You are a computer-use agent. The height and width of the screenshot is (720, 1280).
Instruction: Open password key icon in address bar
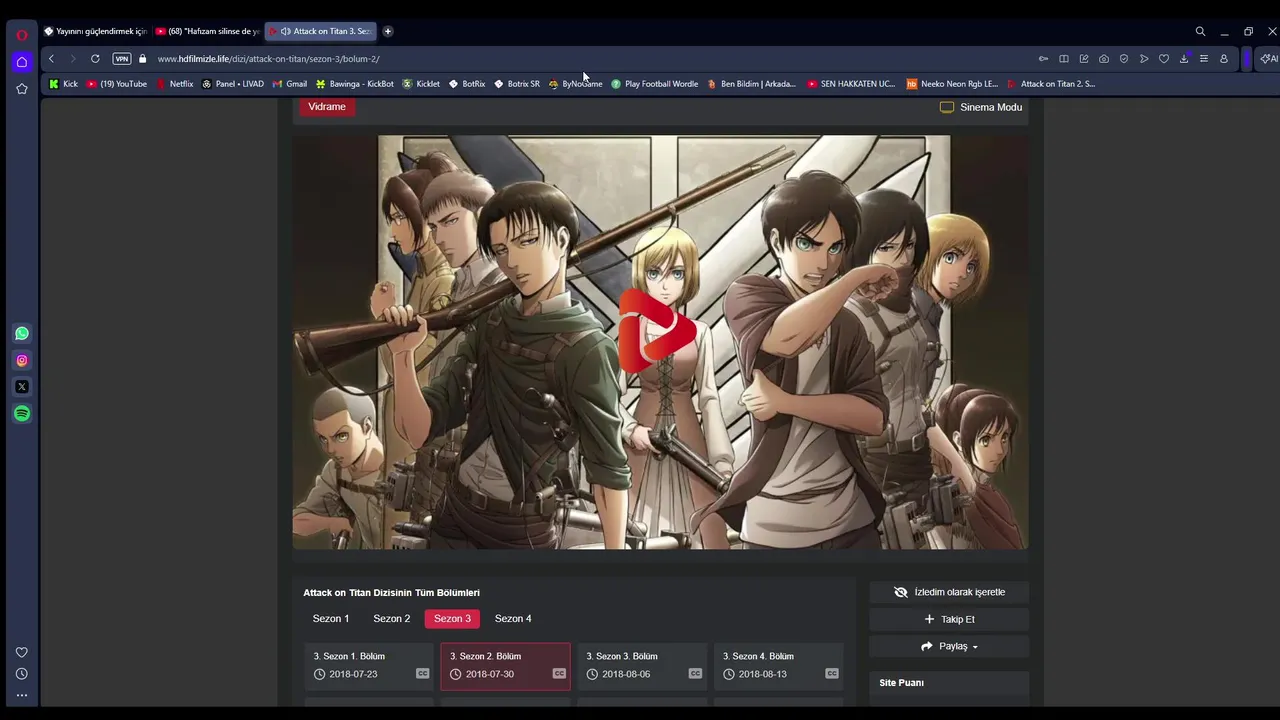pos(1043,59)
